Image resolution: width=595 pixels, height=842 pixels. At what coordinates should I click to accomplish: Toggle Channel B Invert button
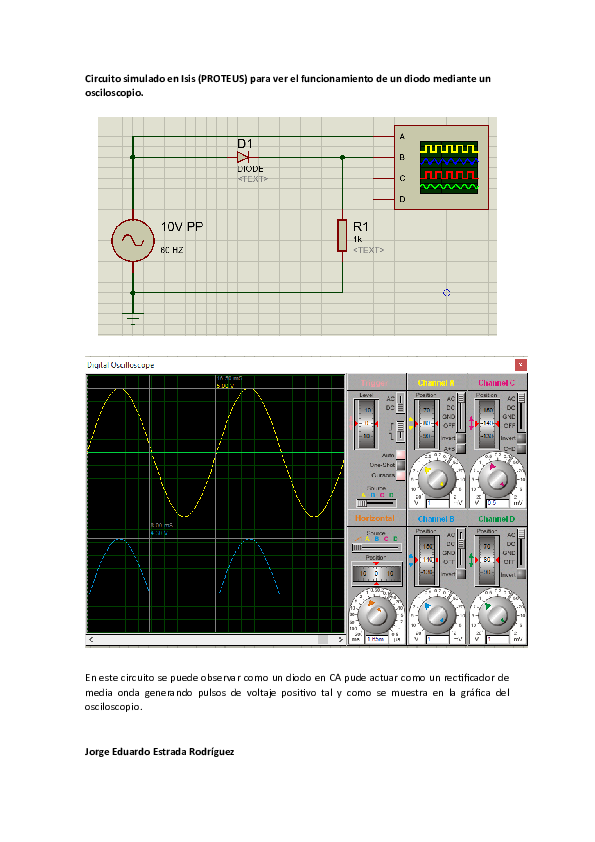pos(461,574)
